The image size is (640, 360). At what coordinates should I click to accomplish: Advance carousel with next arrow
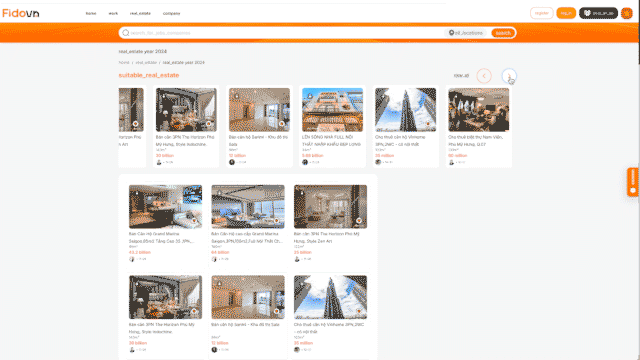pos(509,76)
